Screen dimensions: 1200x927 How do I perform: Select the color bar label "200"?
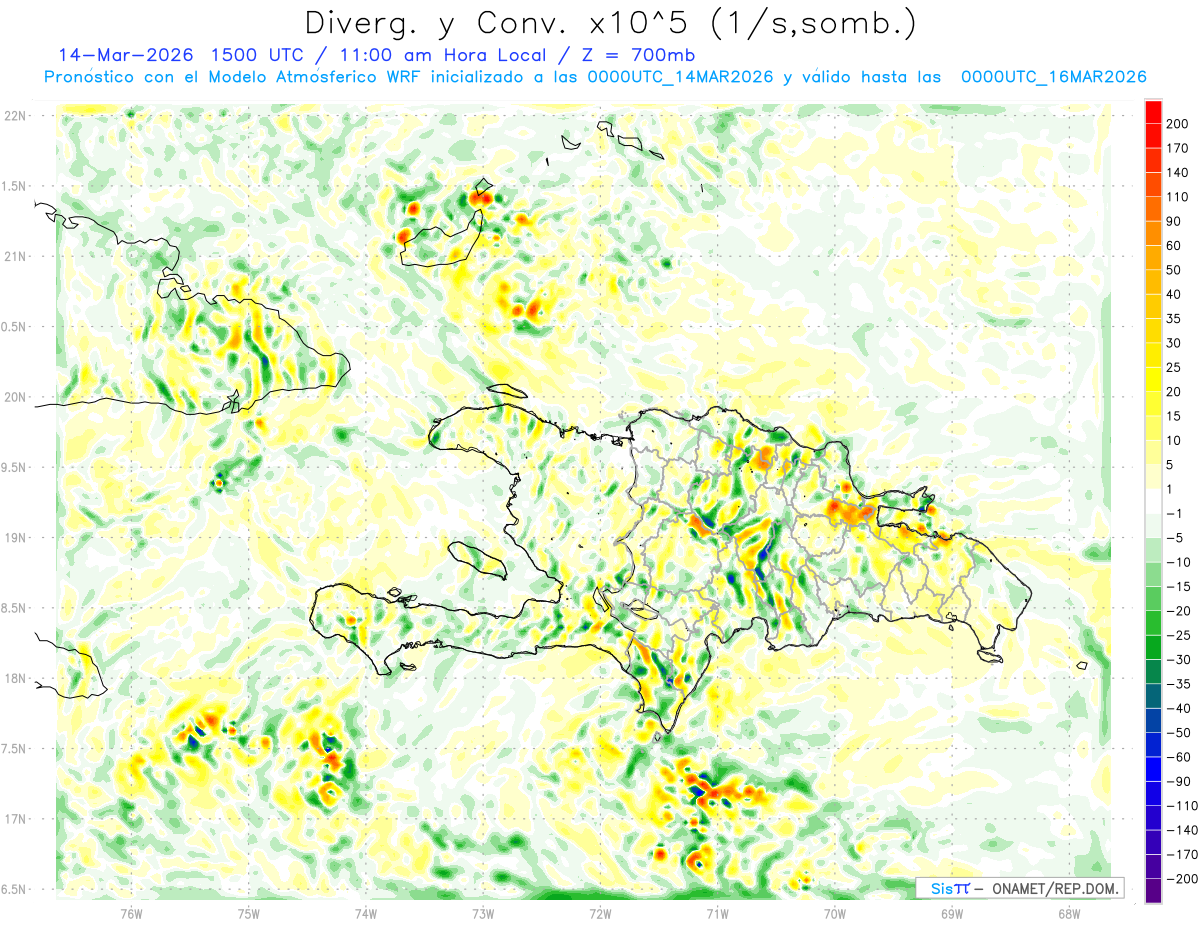(x=1178, y=124)
